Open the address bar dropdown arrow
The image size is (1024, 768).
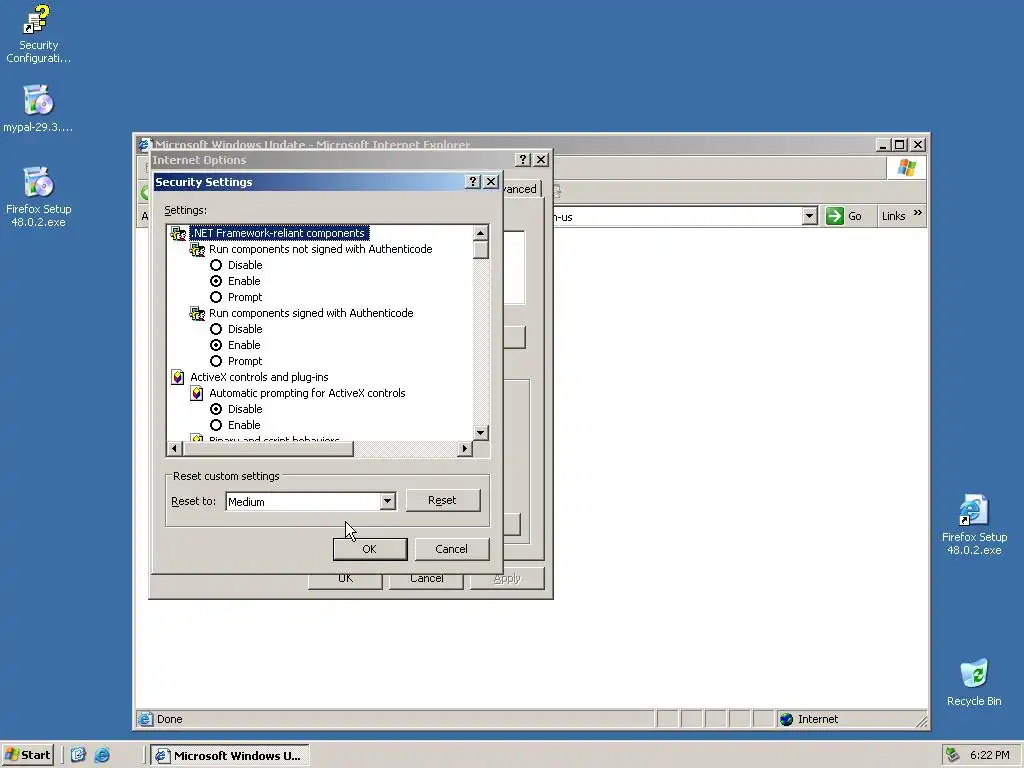coord(809,216)
